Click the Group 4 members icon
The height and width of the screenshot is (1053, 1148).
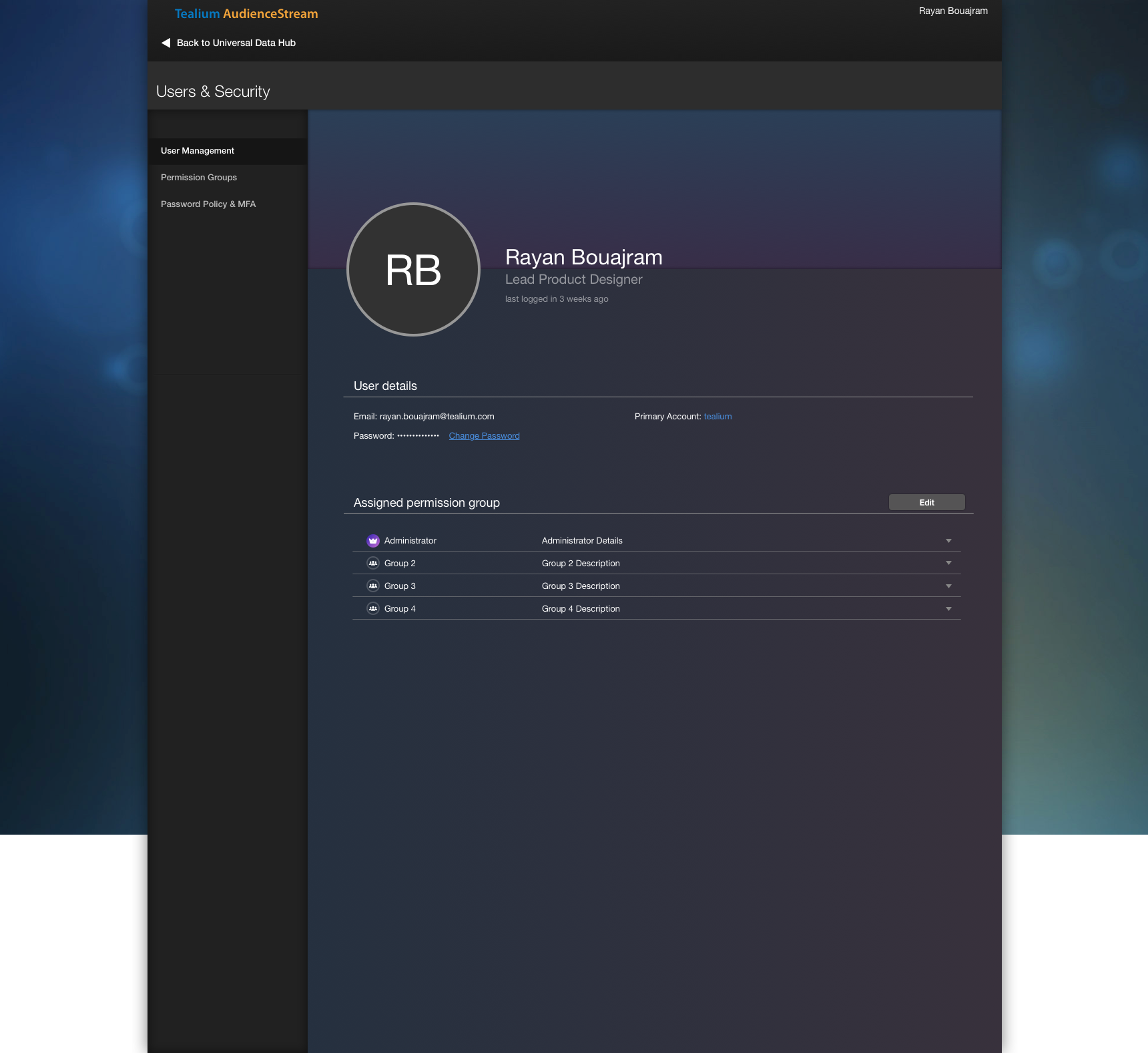tap(373, 608)
